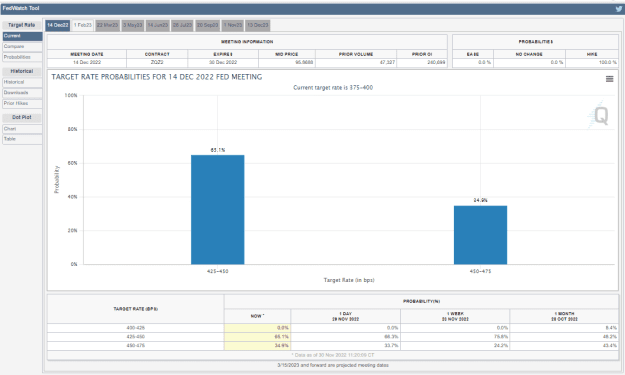Click the 30 Dec 2022 expires cell

coord(223,63)
